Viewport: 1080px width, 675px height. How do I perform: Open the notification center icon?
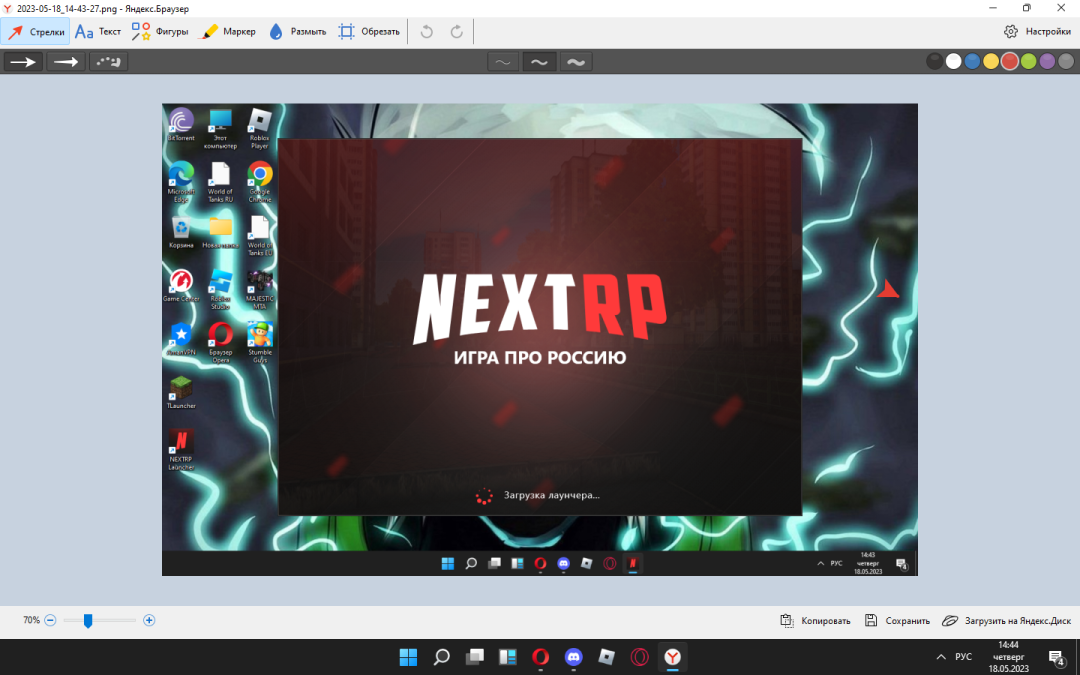pos(1056,657)
